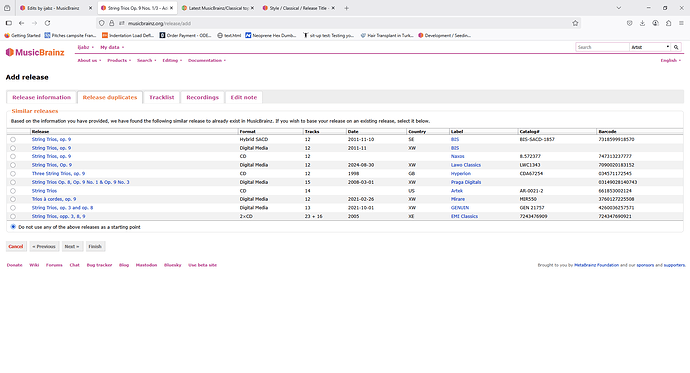690x373 pixels.
Task: Switch to Edit note tab
Action: (244, 97)
